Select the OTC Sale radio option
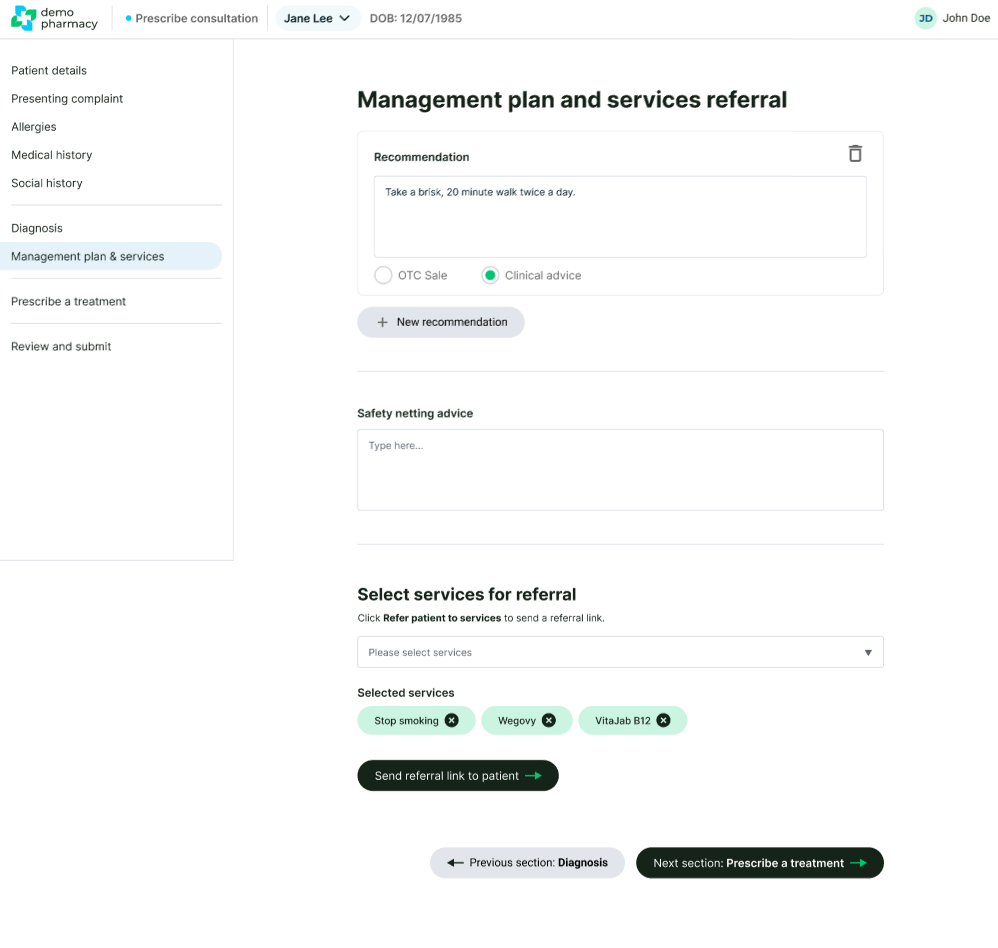Image resolution: width=998 pixels, height=948 pixels. (383, 275)
